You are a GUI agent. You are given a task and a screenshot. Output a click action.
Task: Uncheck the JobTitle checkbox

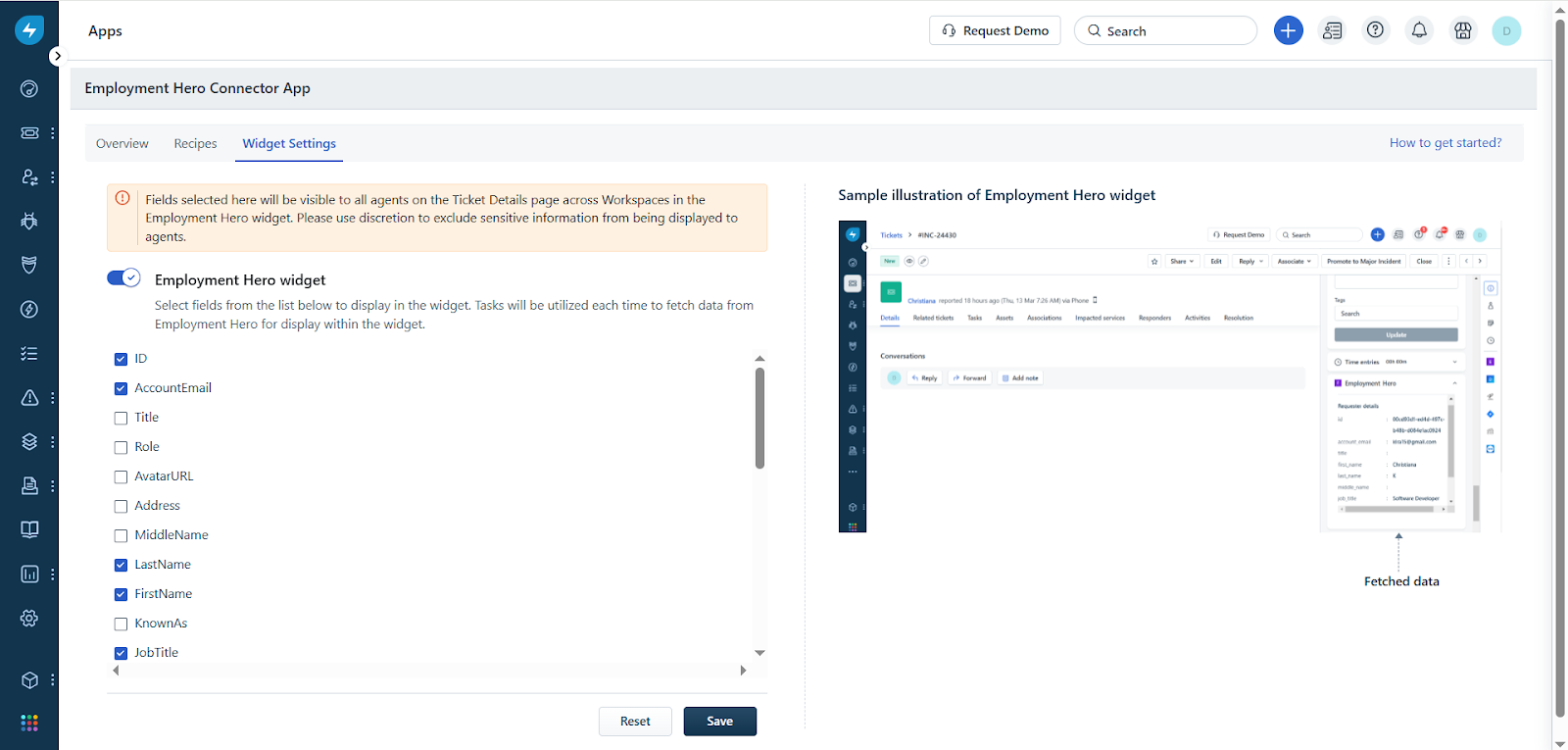tap(121, 653)
